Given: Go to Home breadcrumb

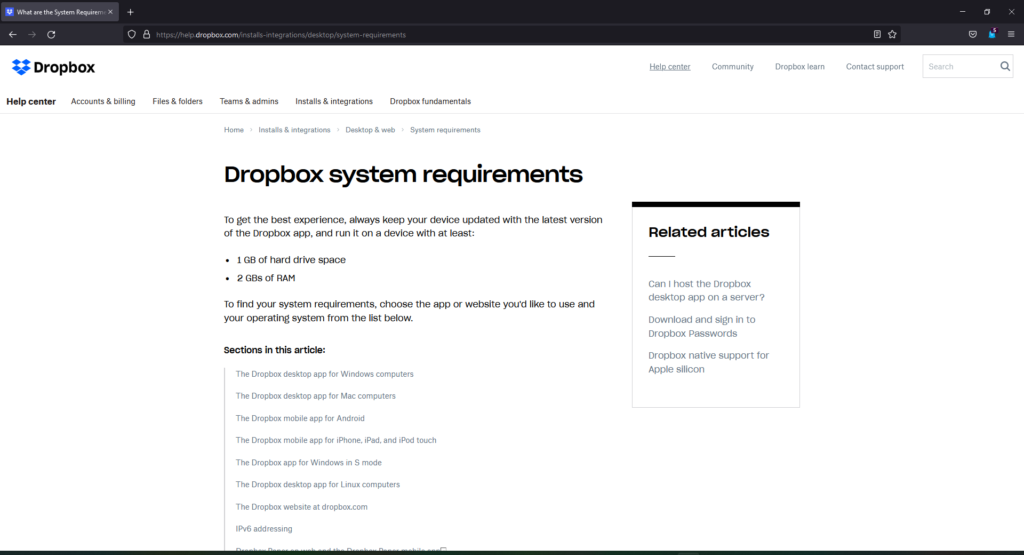Looking at the screenshot, I should [233, 130].
